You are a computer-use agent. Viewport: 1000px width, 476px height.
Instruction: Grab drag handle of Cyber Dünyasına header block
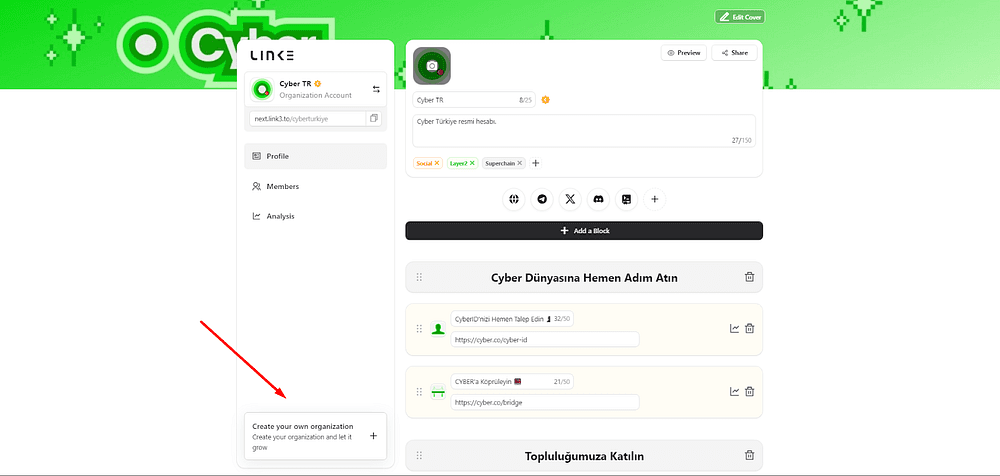tap(419, 277)
